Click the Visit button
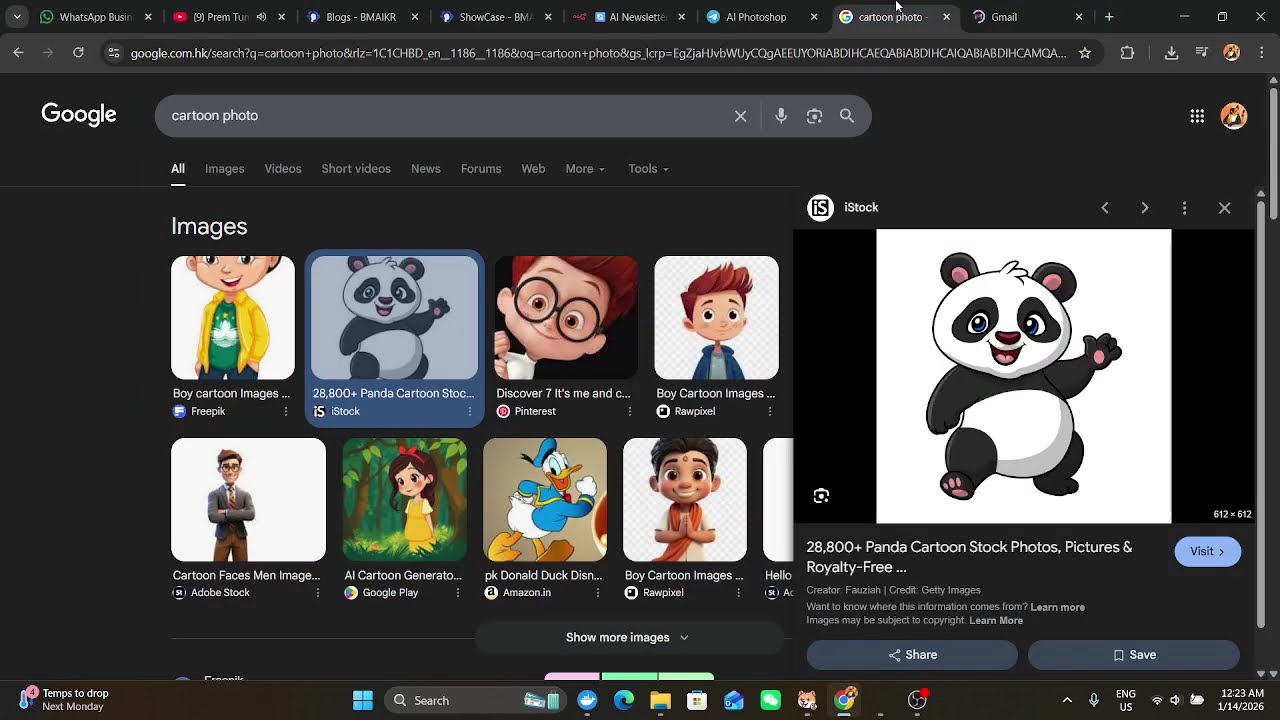The image size is (1280, 720). [x=1208, y=552]
